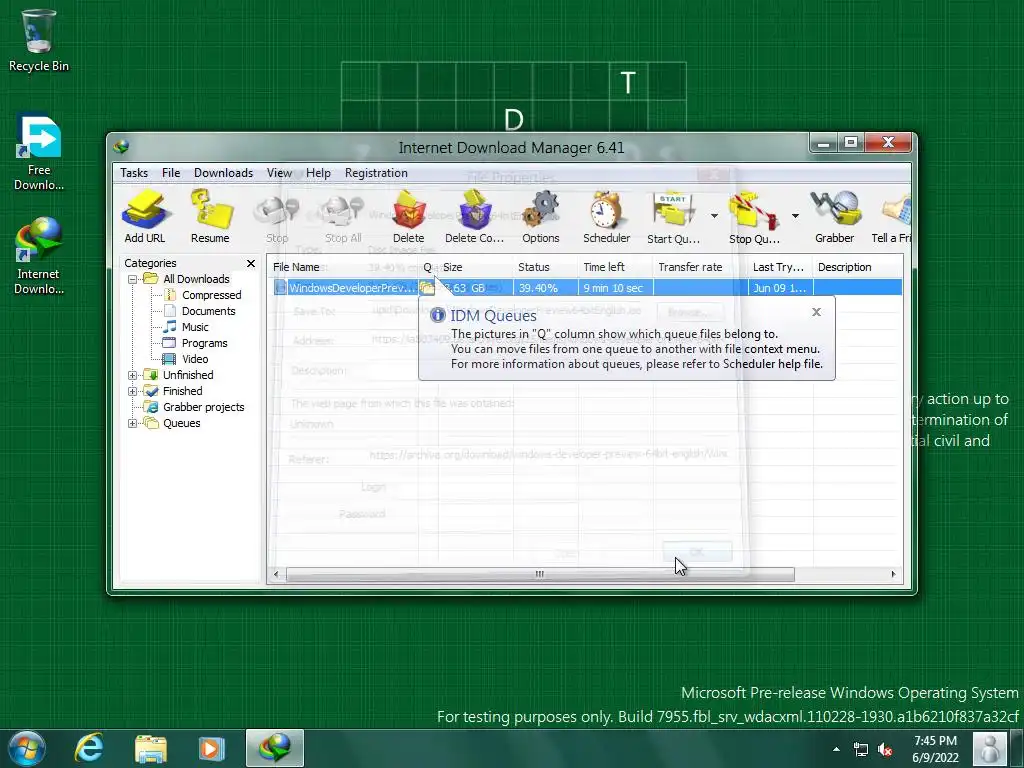Viewport: 1024px width, 768px height.
Task: Open Options from the toolbar
Action: (541, 217)
